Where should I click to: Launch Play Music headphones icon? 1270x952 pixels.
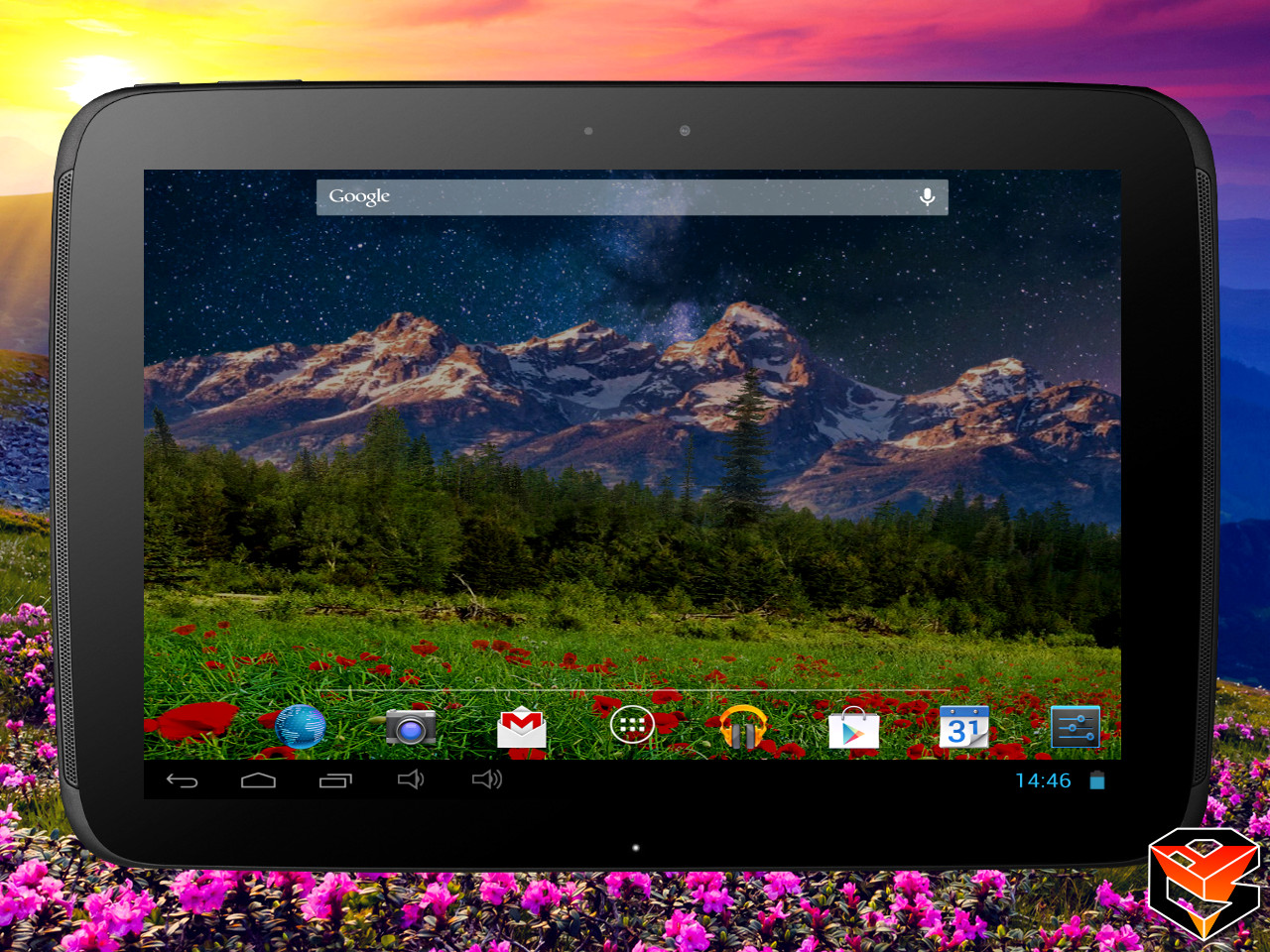[x=743, y=727]
